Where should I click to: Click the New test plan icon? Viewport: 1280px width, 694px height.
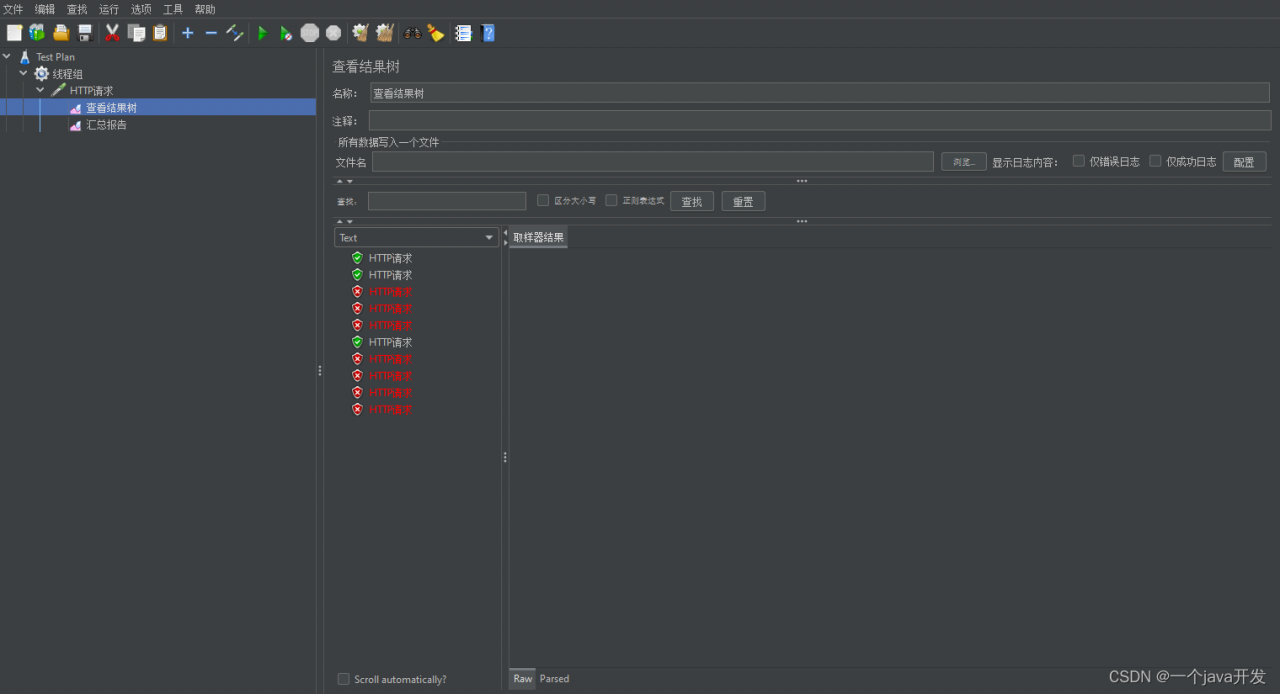(x=14, y=33)
